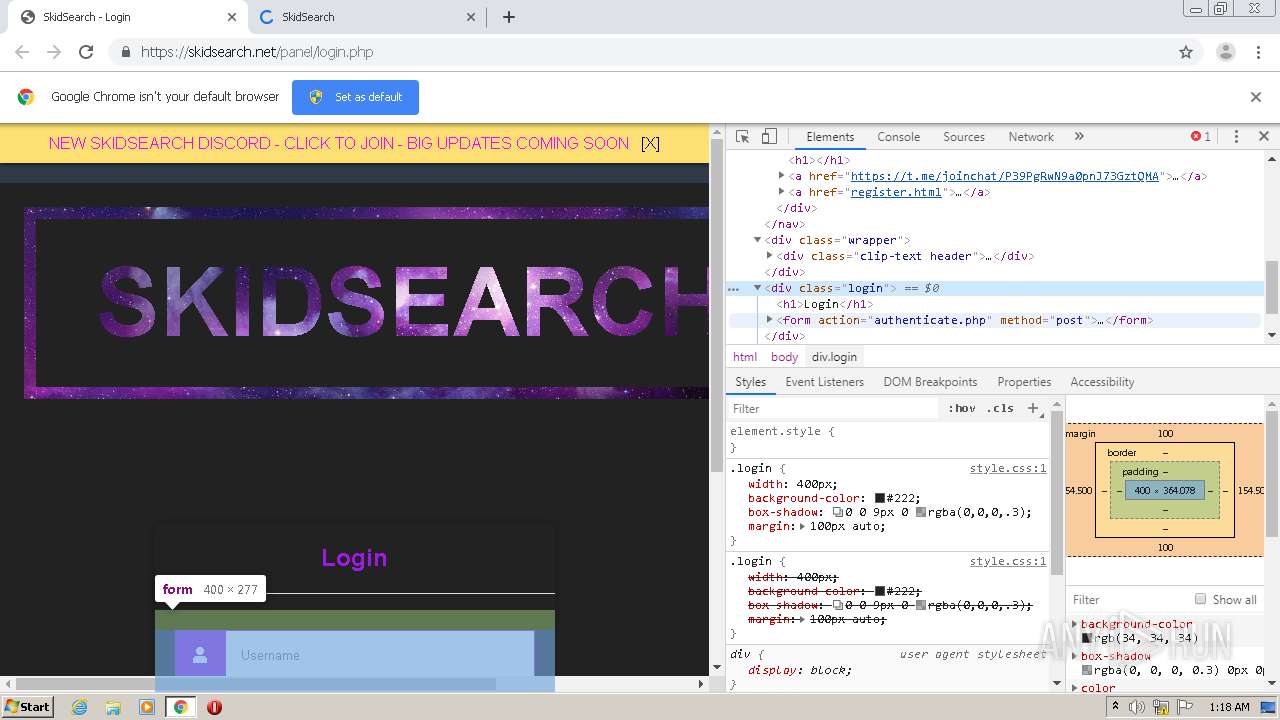The image size is (1280, 720).
Task: Click the ellipsis actions beside div.login node
Action: (733, 288)
